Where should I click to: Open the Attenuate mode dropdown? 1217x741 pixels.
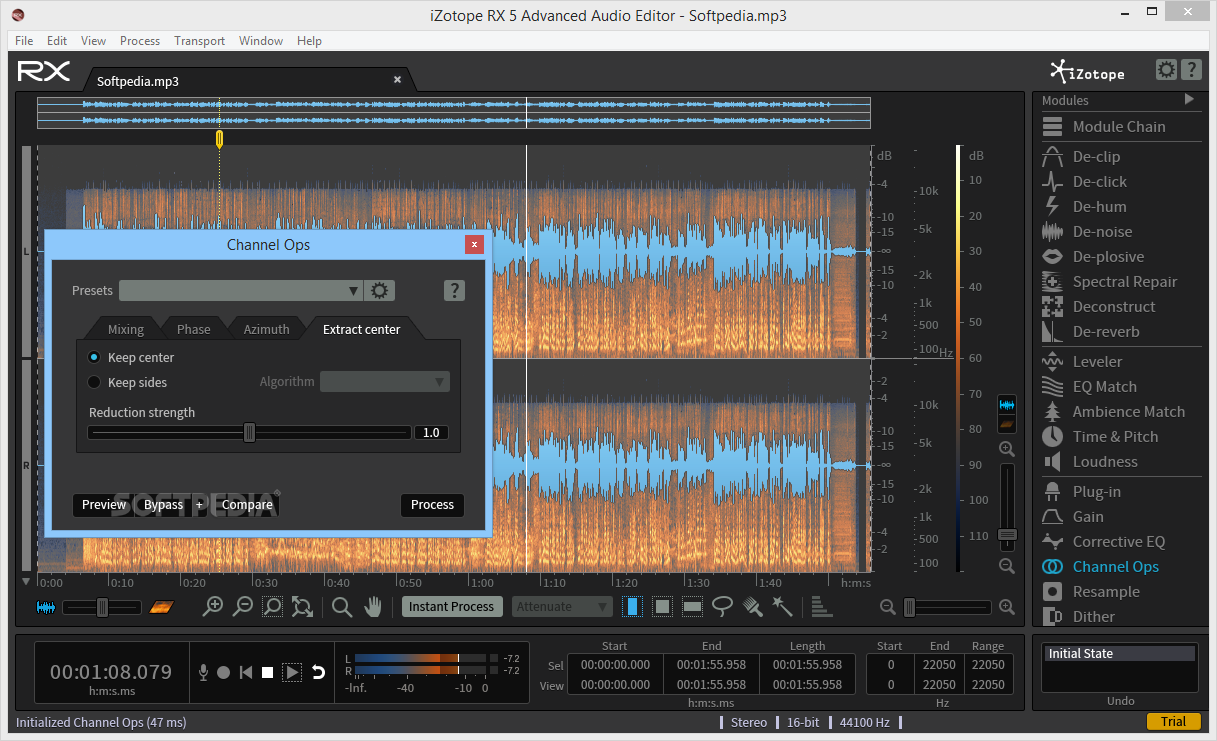point(562,606)
